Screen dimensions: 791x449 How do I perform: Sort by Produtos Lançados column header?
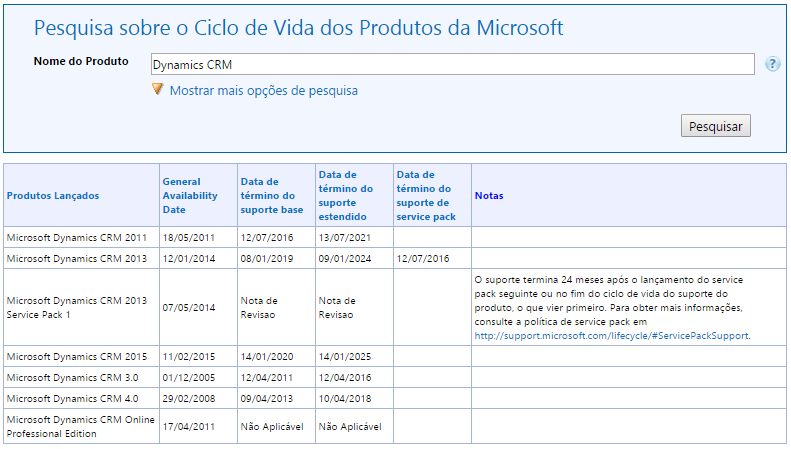tap(53, 196)
